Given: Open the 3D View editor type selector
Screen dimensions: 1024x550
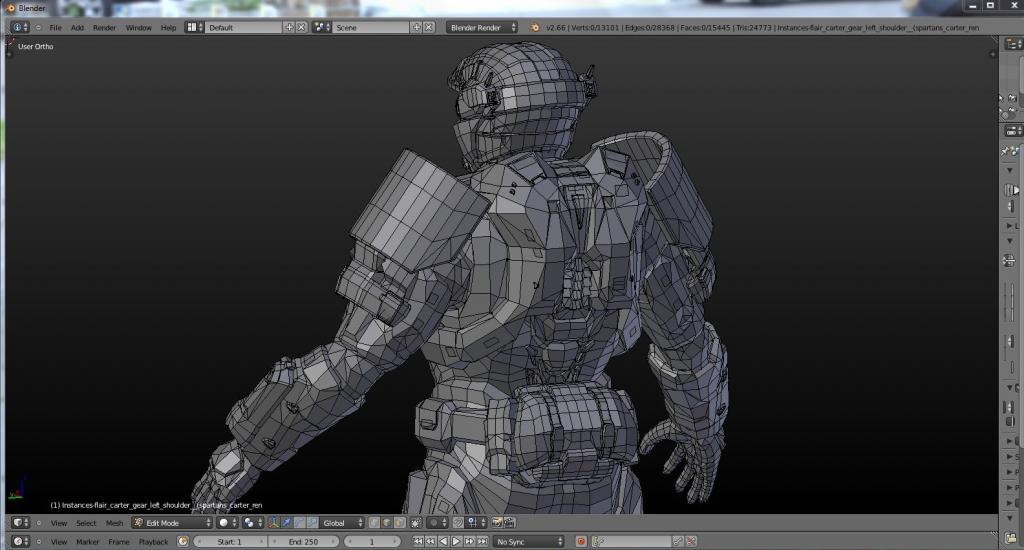Looking at the screenshot, I should [20, 523].
